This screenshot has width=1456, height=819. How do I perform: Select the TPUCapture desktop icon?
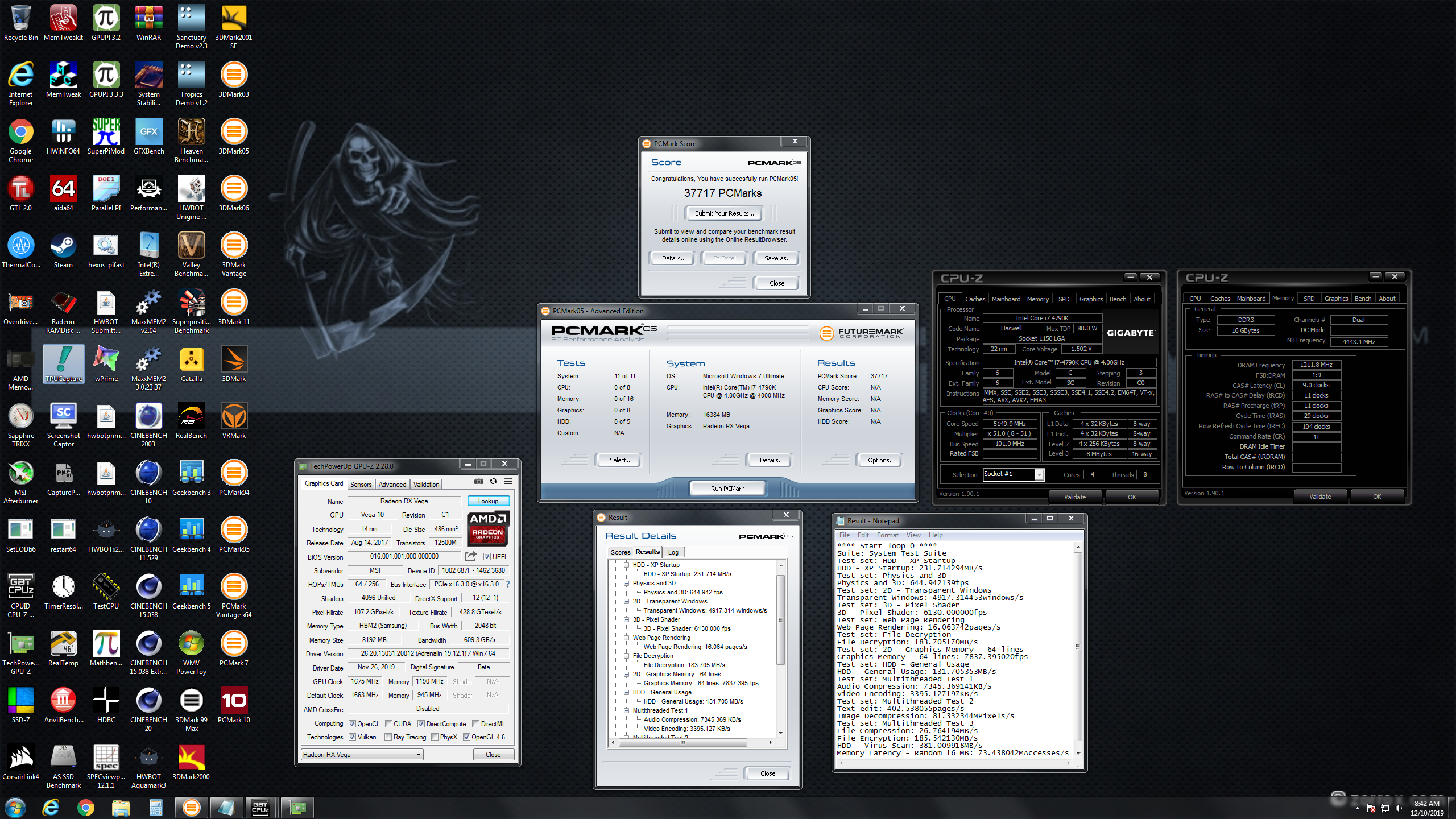click(x=63, y=365)
